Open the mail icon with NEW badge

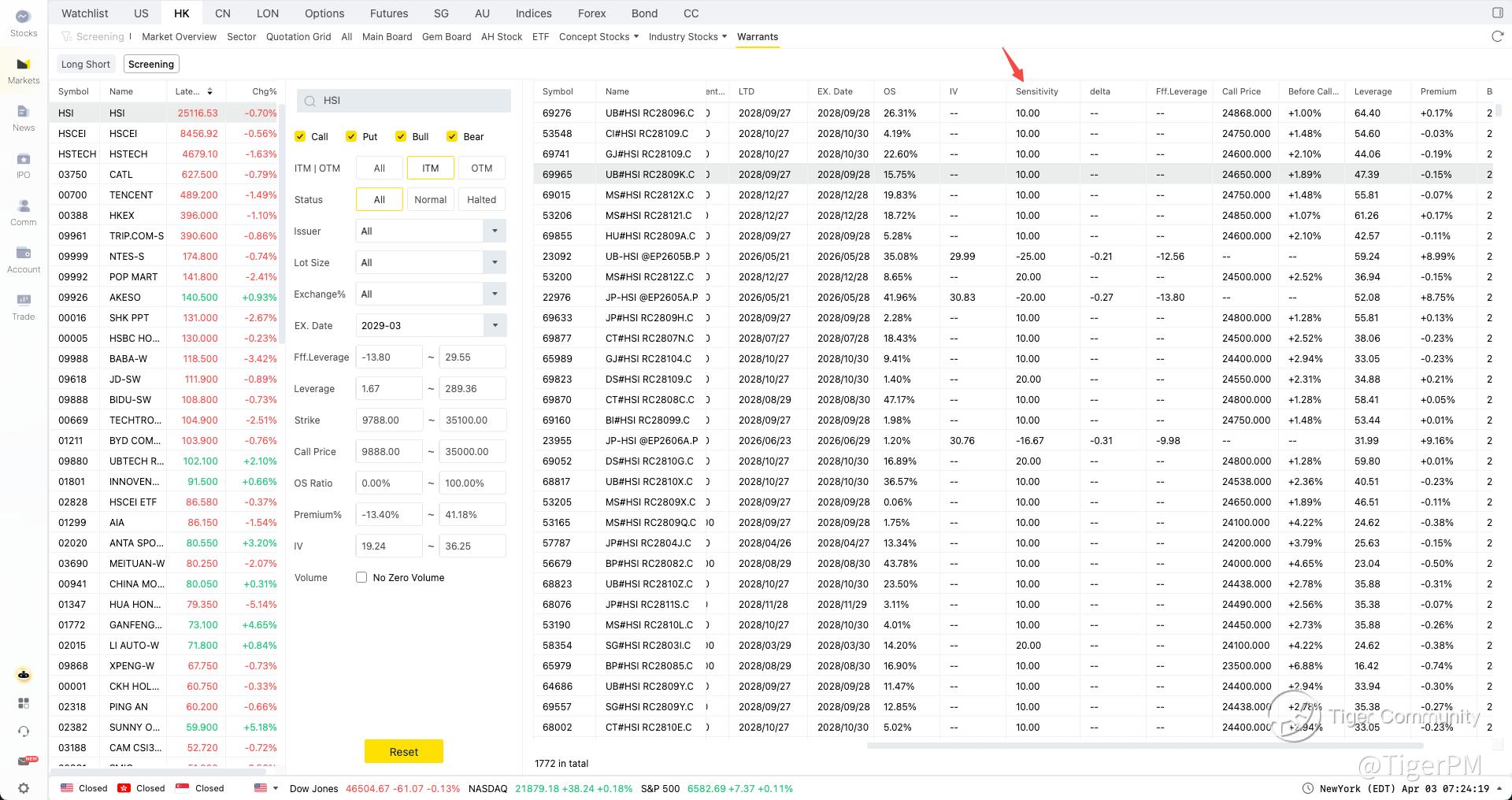coord(24,761)
